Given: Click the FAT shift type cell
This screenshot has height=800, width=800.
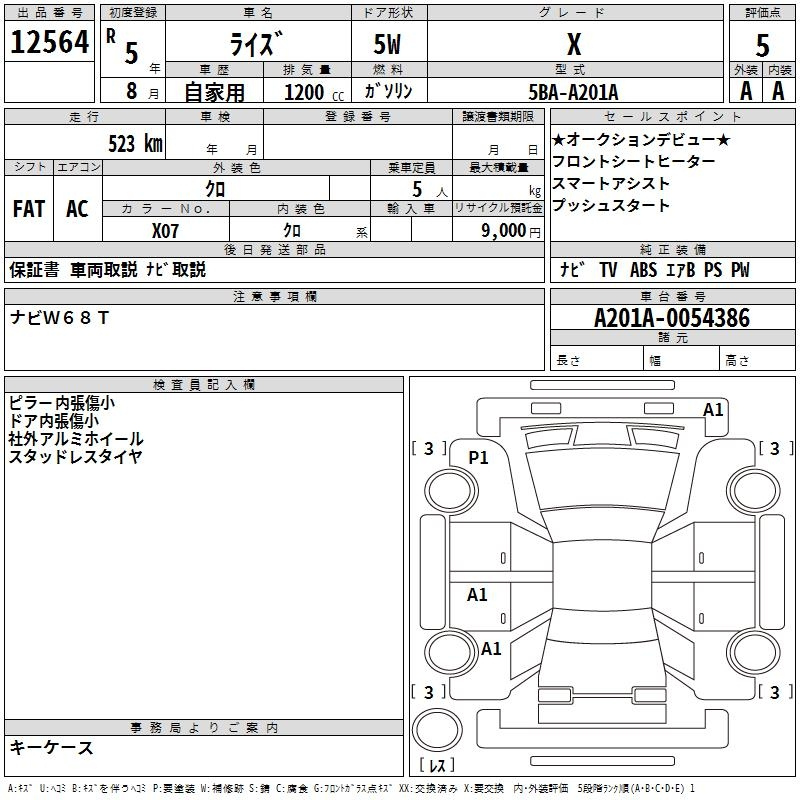Looking at the screenshot, I should (x=29, y=208).
